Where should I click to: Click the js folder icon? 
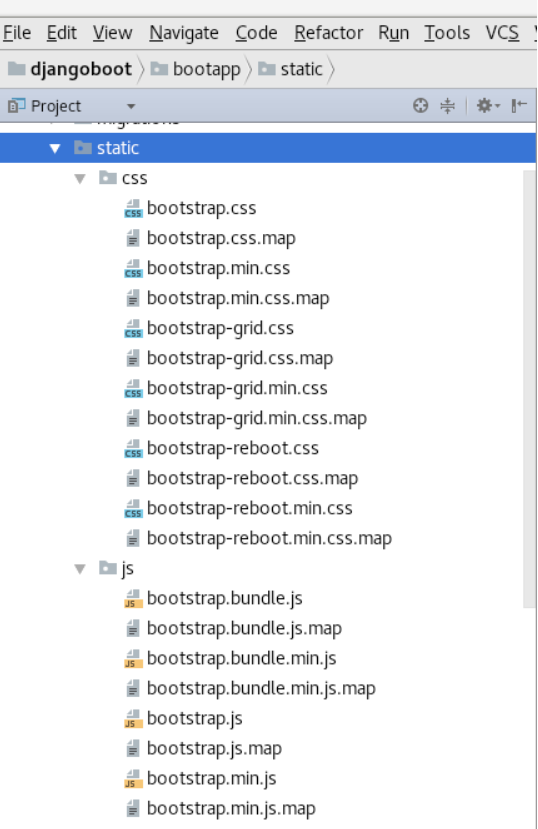click(x=108, y=568)
